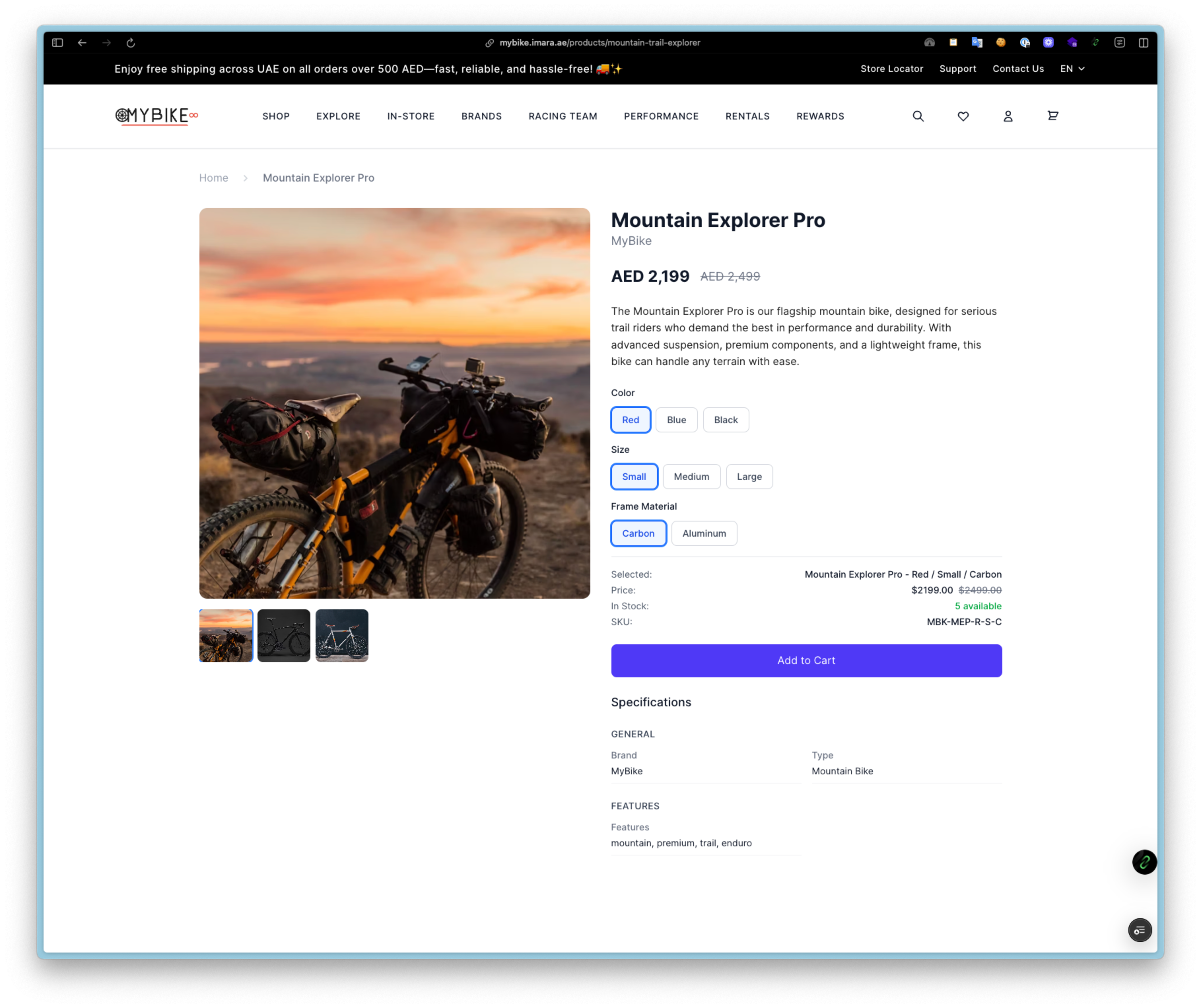Click the browser reload icon

pyautogui.click(x=130, y=43)
